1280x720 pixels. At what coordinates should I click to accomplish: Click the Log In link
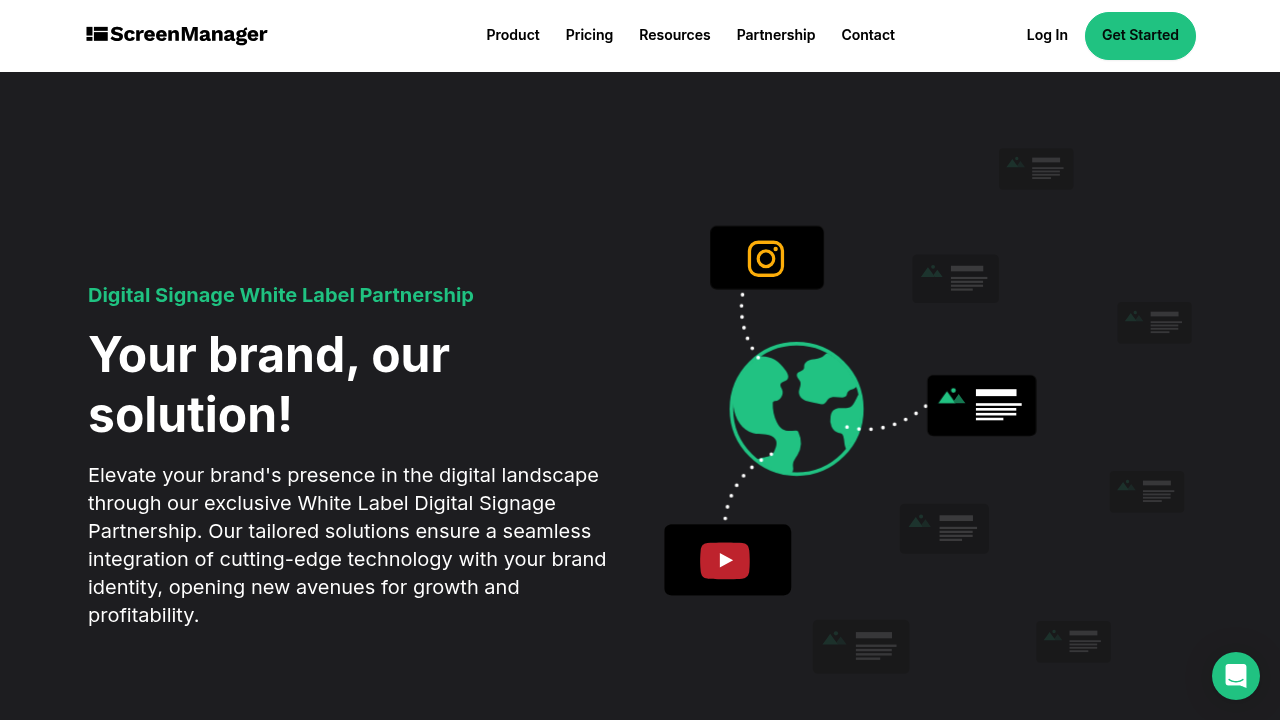[x=1047, y=35]
